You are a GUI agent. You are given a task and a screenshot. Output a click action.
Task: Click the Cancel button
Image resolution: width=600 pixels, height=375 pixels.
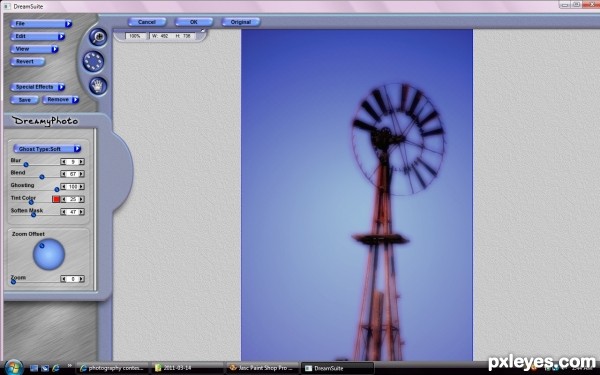click(147, 22)
